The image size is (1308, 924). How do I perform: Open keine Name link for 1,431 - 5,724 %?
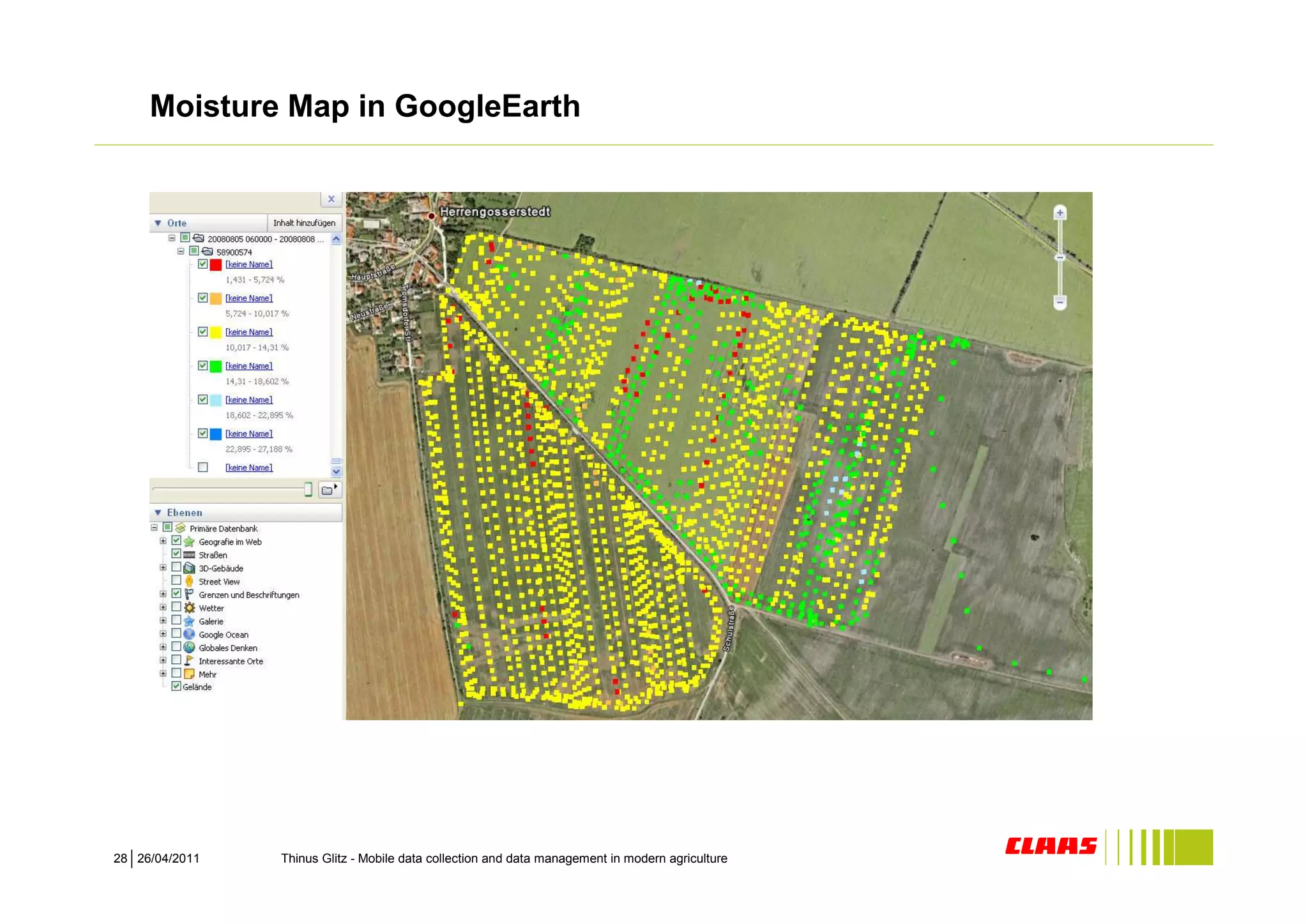[x=249, y=264]
